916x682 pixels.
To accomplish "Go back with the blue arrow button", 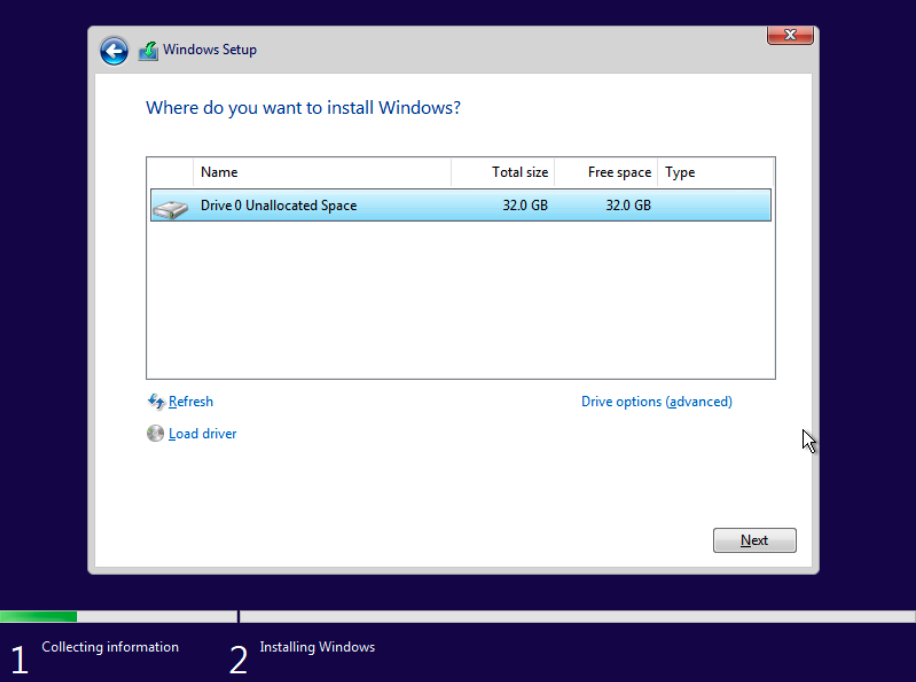I will coord(114,51).
